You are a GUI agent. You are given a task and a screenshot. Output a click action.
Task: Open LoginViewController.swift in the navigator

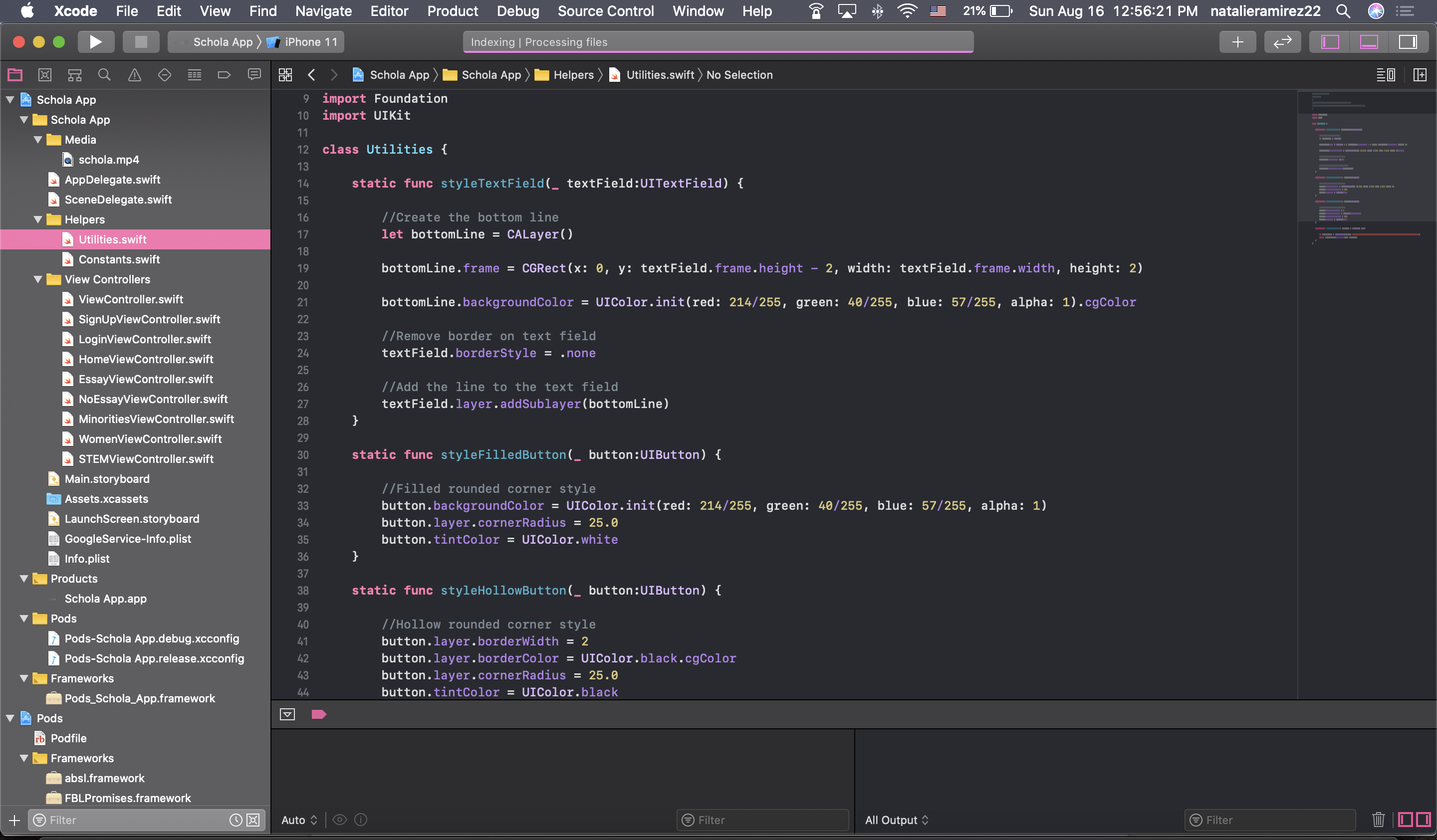[144, 339]
